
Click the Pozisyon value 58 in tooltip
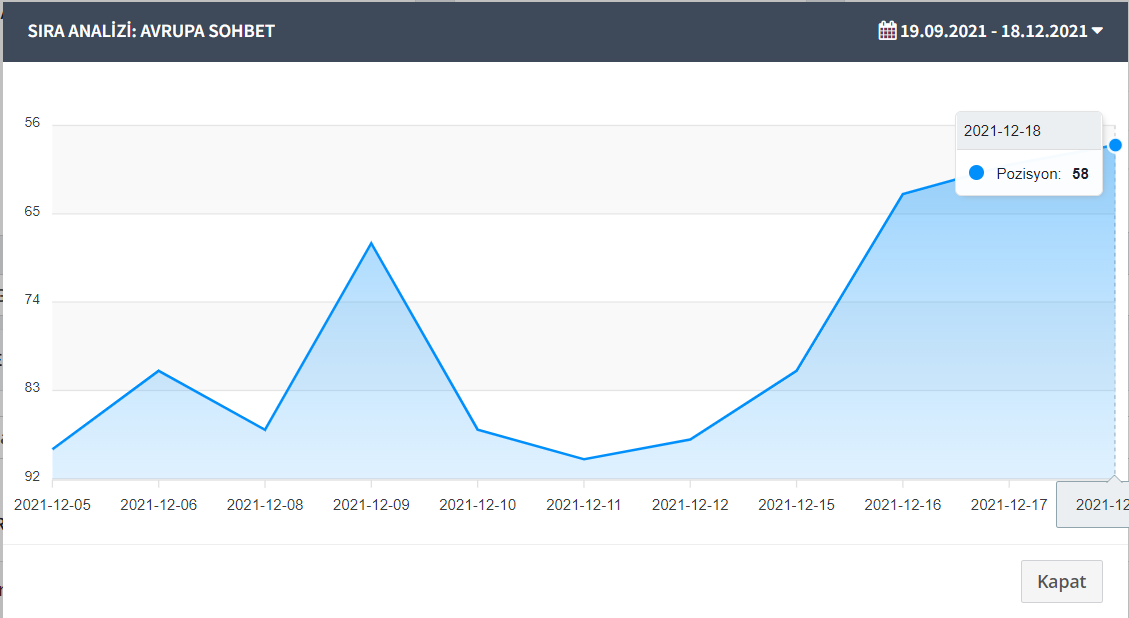tap(1080, 174)
